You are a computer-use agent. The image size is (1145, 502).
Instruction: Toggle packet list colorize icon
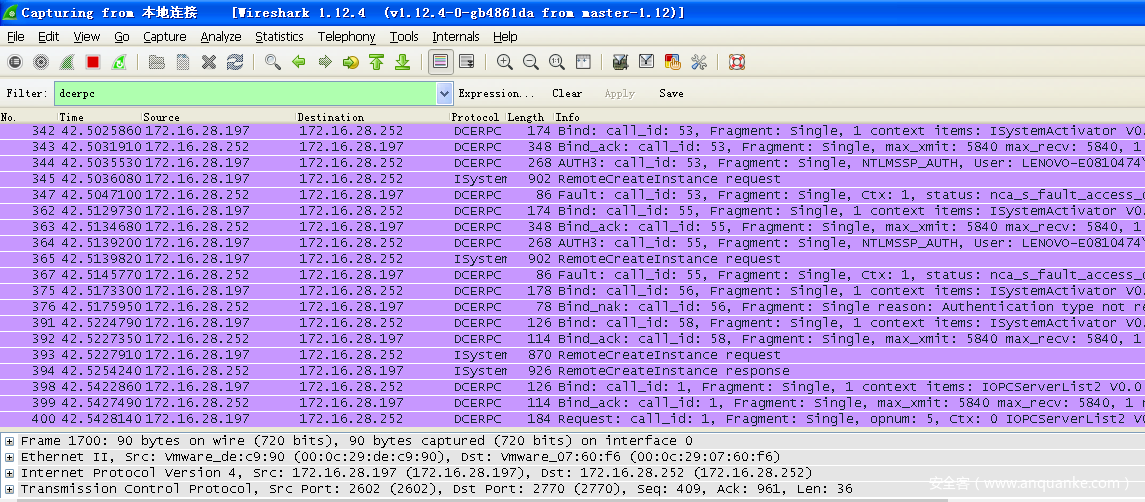[440, 62]
